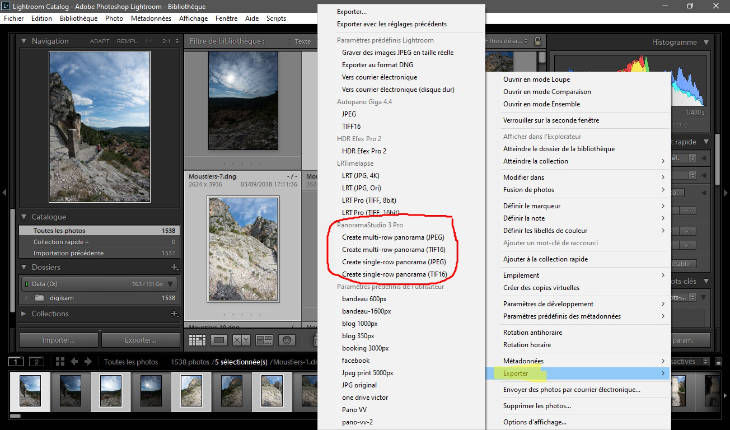Select Toutes les photos in Catalogue
The height and width of the screenshot is (430, 730).
click(99, 230)
